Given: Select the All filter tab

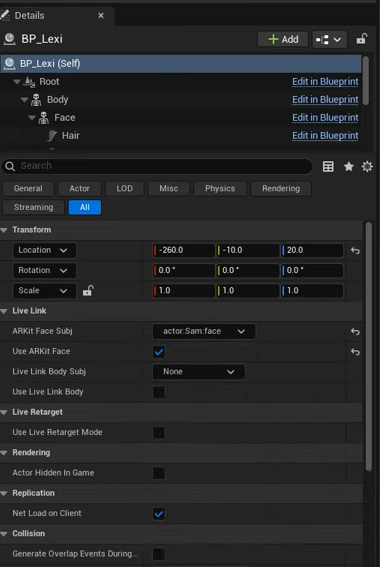Looking at the screenshot, I should click(85, 207).
